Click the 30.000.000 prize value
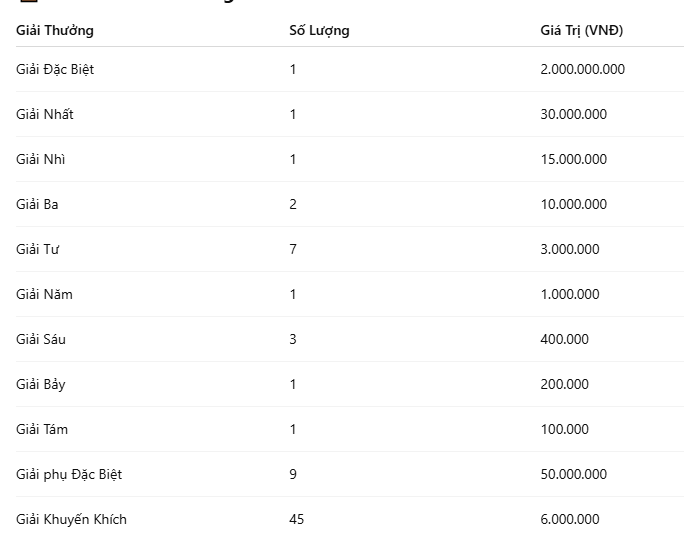The width and height of the screenshot is (684, 539). point(574,114)
